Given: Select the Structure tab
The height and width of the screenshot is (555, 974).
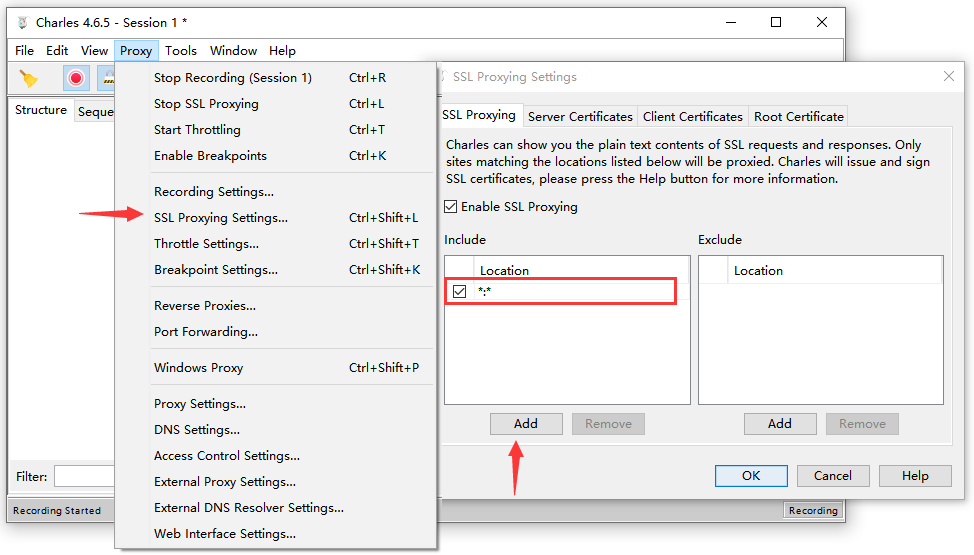Looking at the screenshot, I should coord(41,110).
